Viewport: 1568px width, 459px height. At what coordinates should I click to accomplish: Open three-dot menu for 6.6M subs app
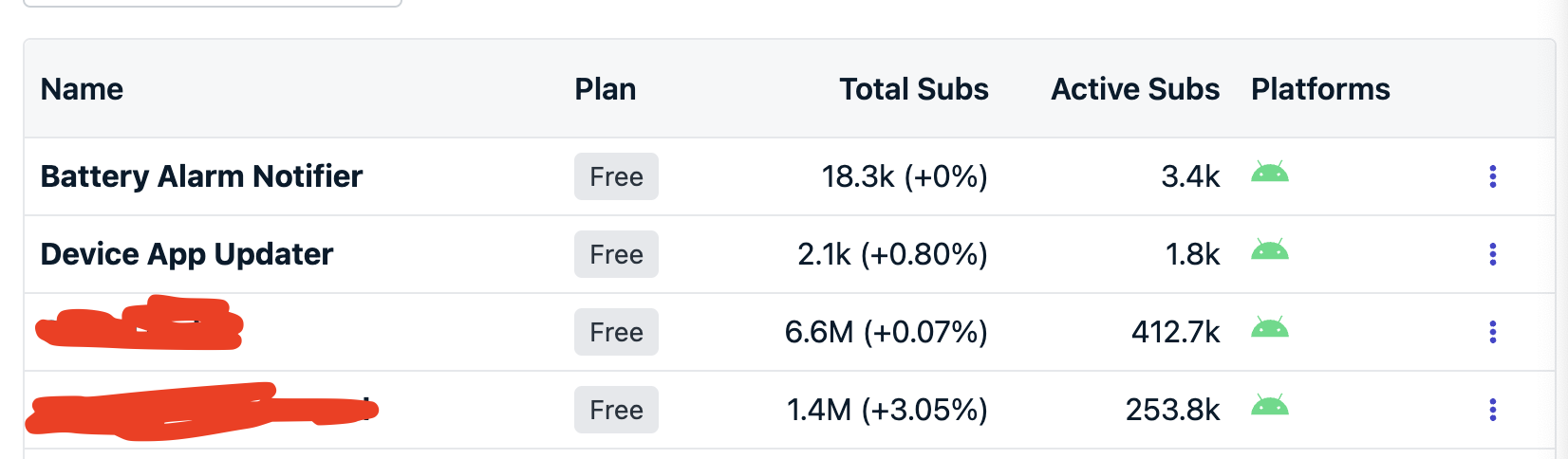coord(1492,332)
